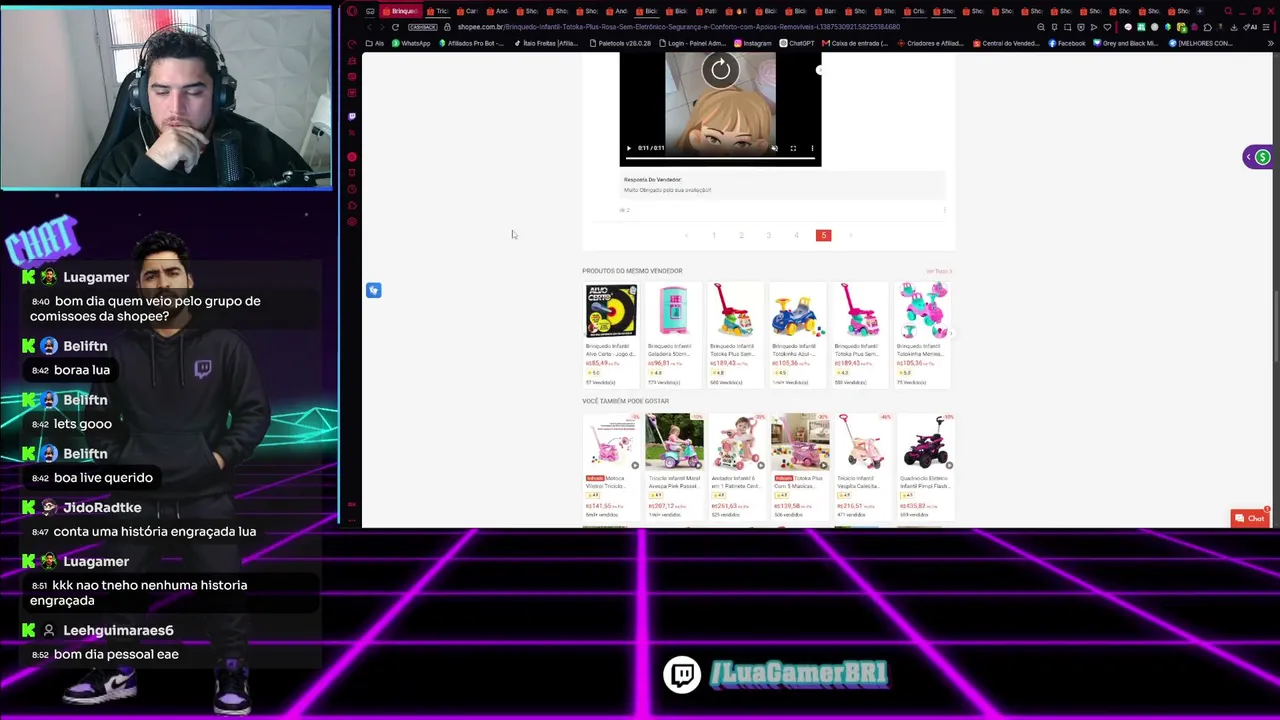Screen dimensions: 1280x720
Task: Open the Triciclo Infantil Maral Avespa product
Action: tap(674, 466)
